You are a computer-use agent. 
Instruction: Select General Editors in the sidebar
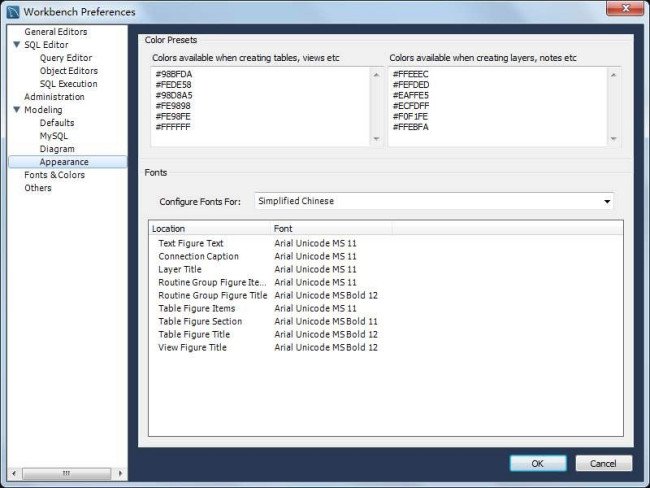(x=56, y=32)
